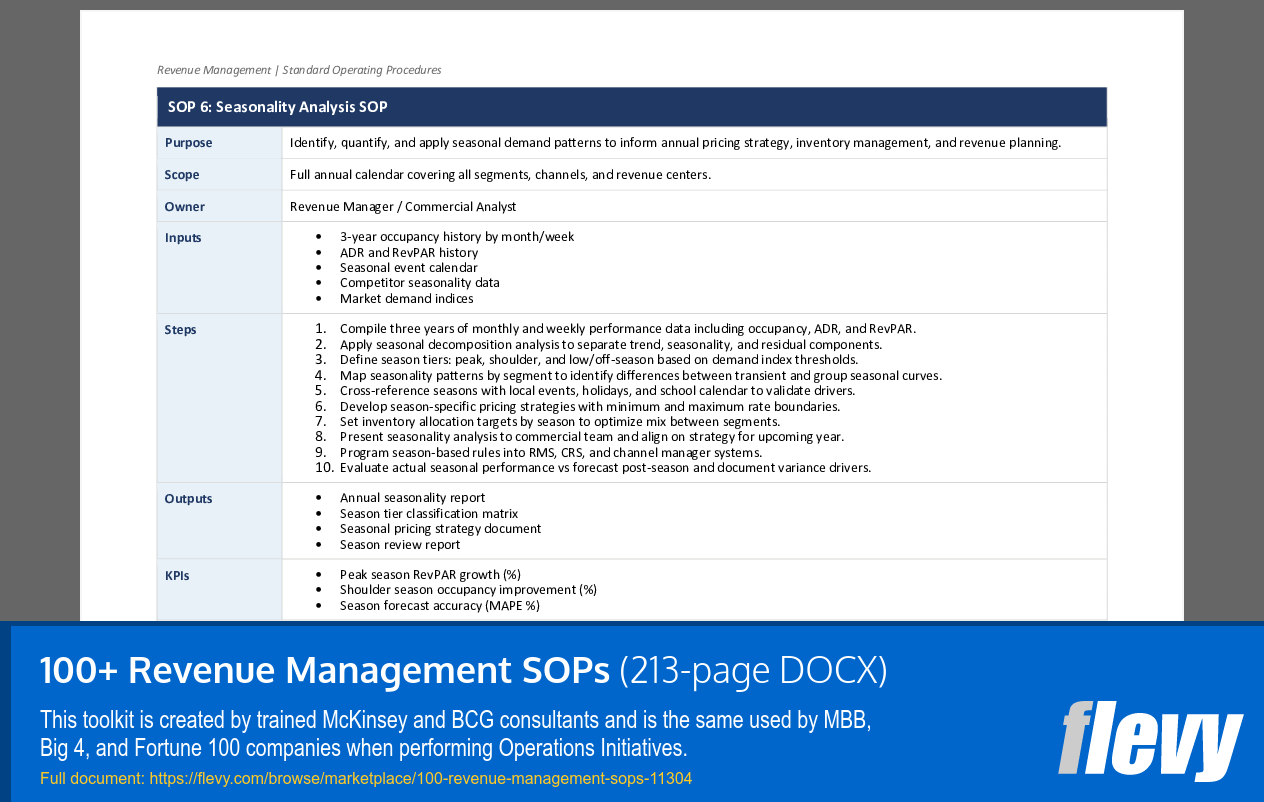Select the Annual seasonality report output item
Viewport: 1264px width, 802px height.
(x=413, y=497)
